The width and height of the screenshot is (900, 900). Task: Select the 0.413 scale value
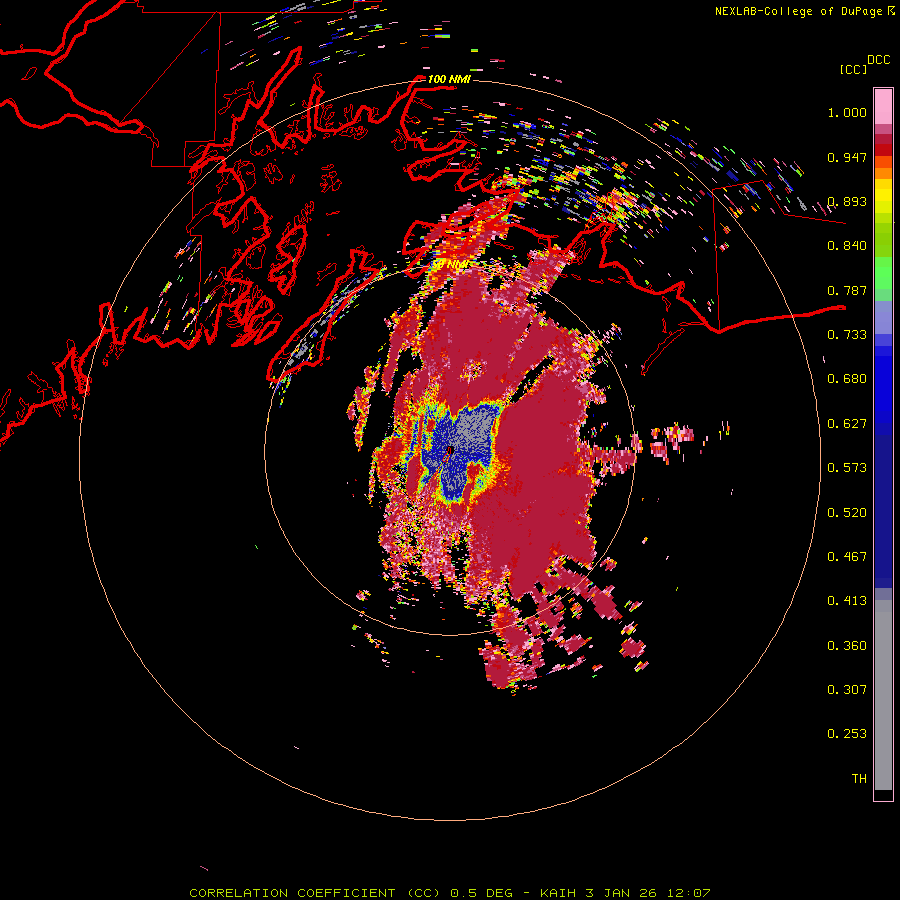click(x=847, y=601)
